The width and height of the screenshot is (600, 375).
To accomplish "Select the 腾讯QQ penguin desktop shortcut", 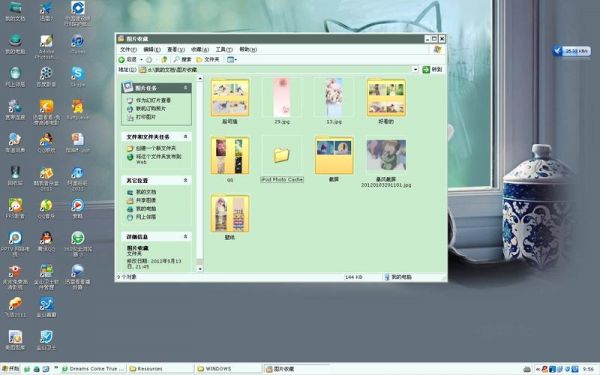I will pos(46,241).
